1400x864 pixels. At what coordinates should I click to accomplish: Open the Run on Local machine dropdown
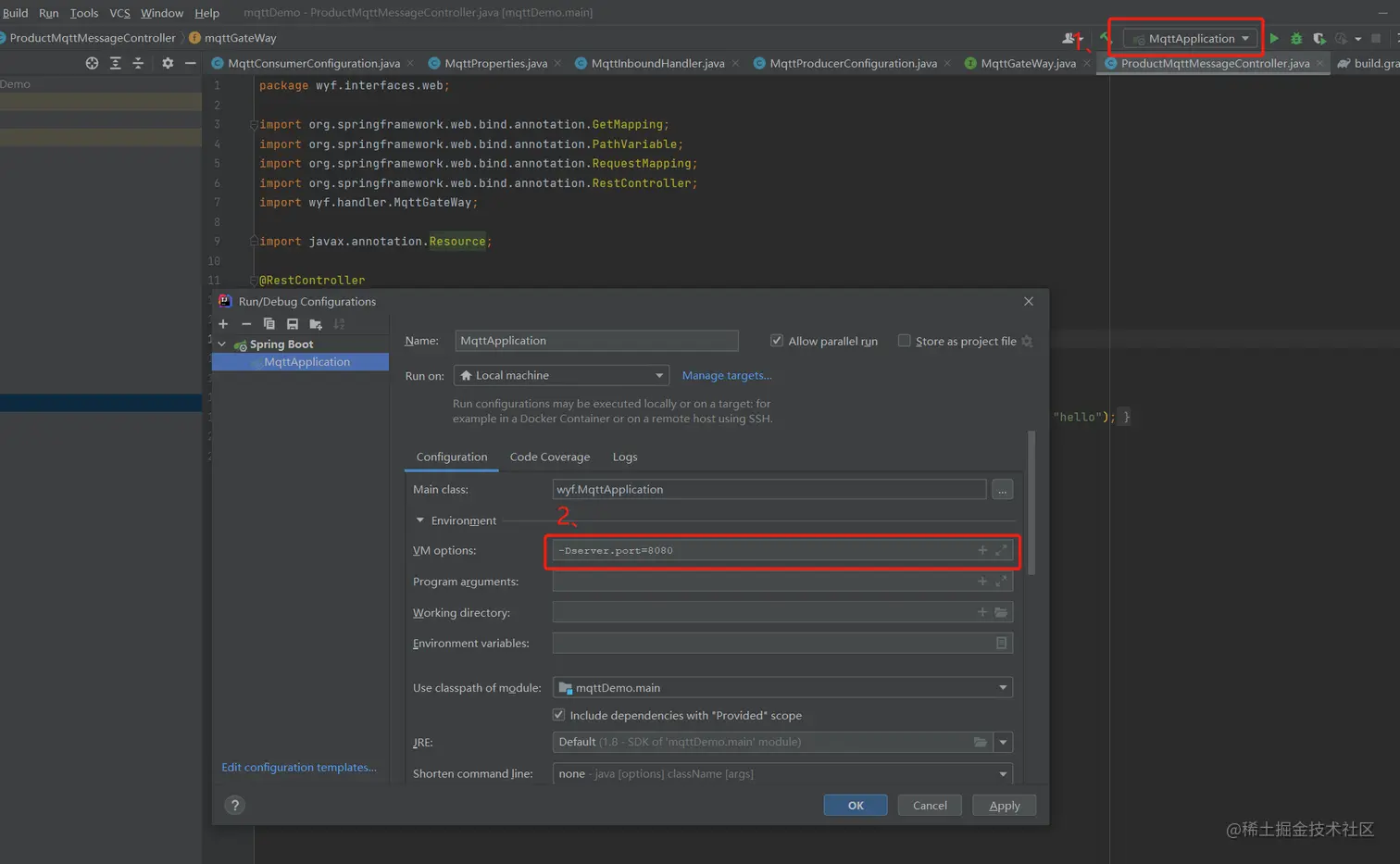pos(561,375)
